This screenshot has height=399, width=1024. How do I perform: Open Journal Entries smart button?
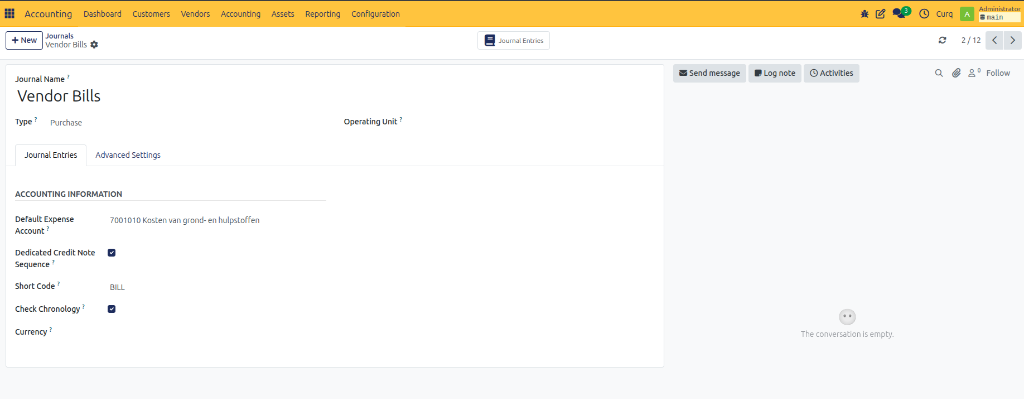pos(513,40)
